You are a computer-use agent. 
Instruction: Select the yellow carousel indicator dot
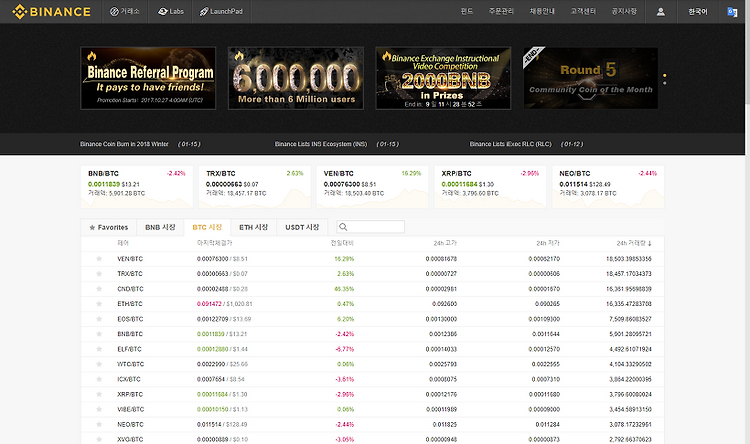pos(664,76)
